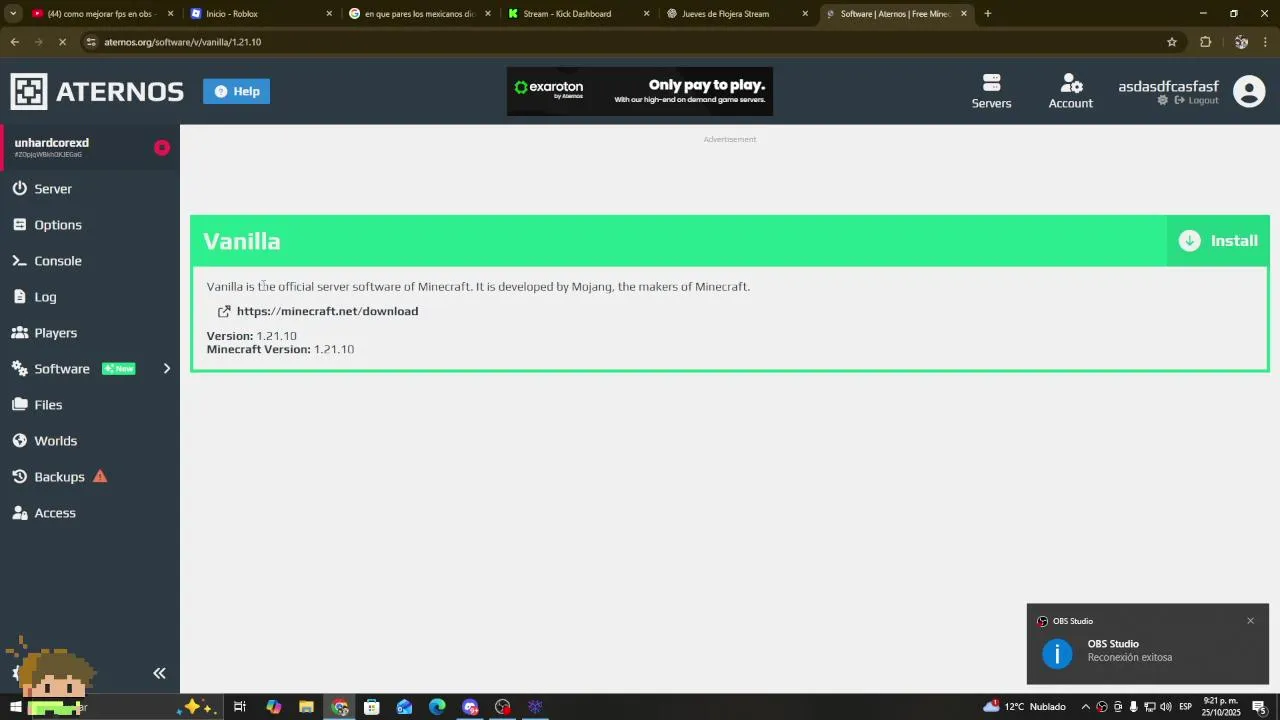
Task: Open Microsoft Store from taskbar
Action: tap(372, 707)
